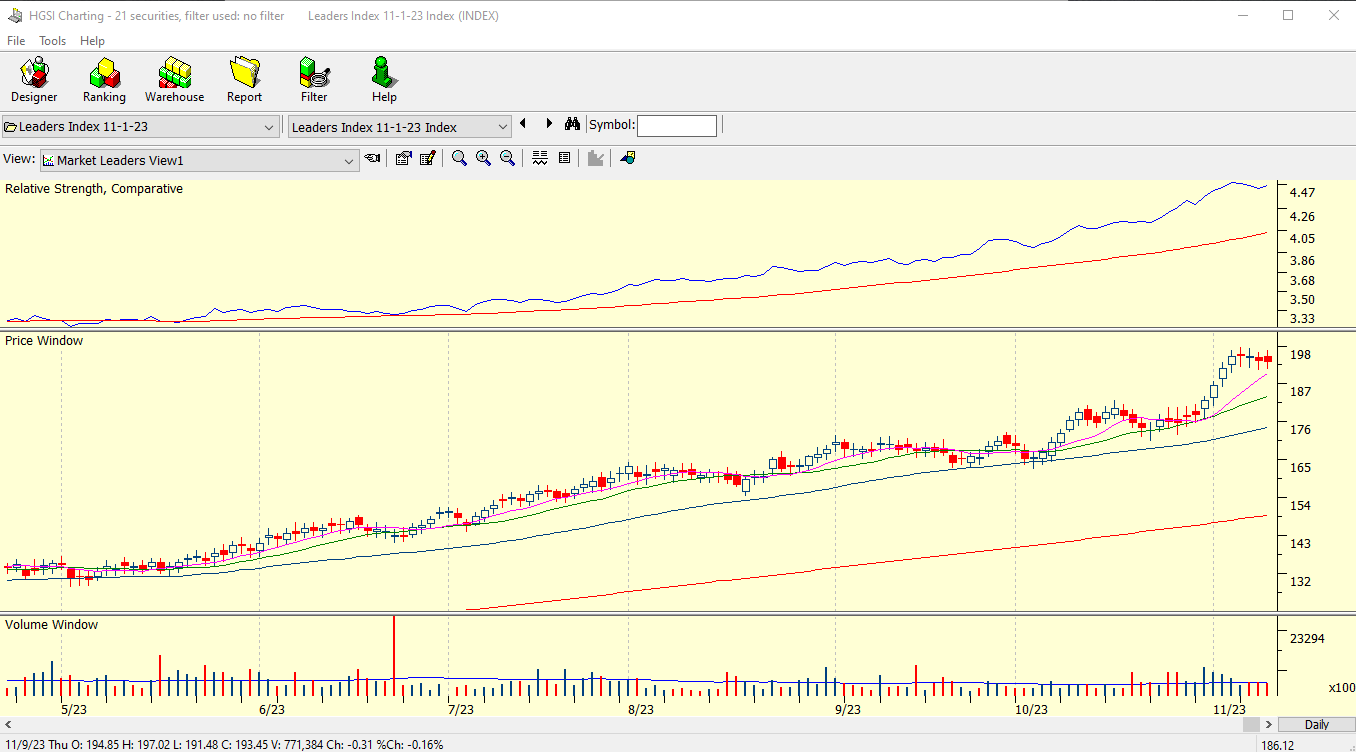Expand the Leaders Index 11-1-23 group dropdown
The height and width of the screenshot is (752, 1356).
[x=269, y=127]
